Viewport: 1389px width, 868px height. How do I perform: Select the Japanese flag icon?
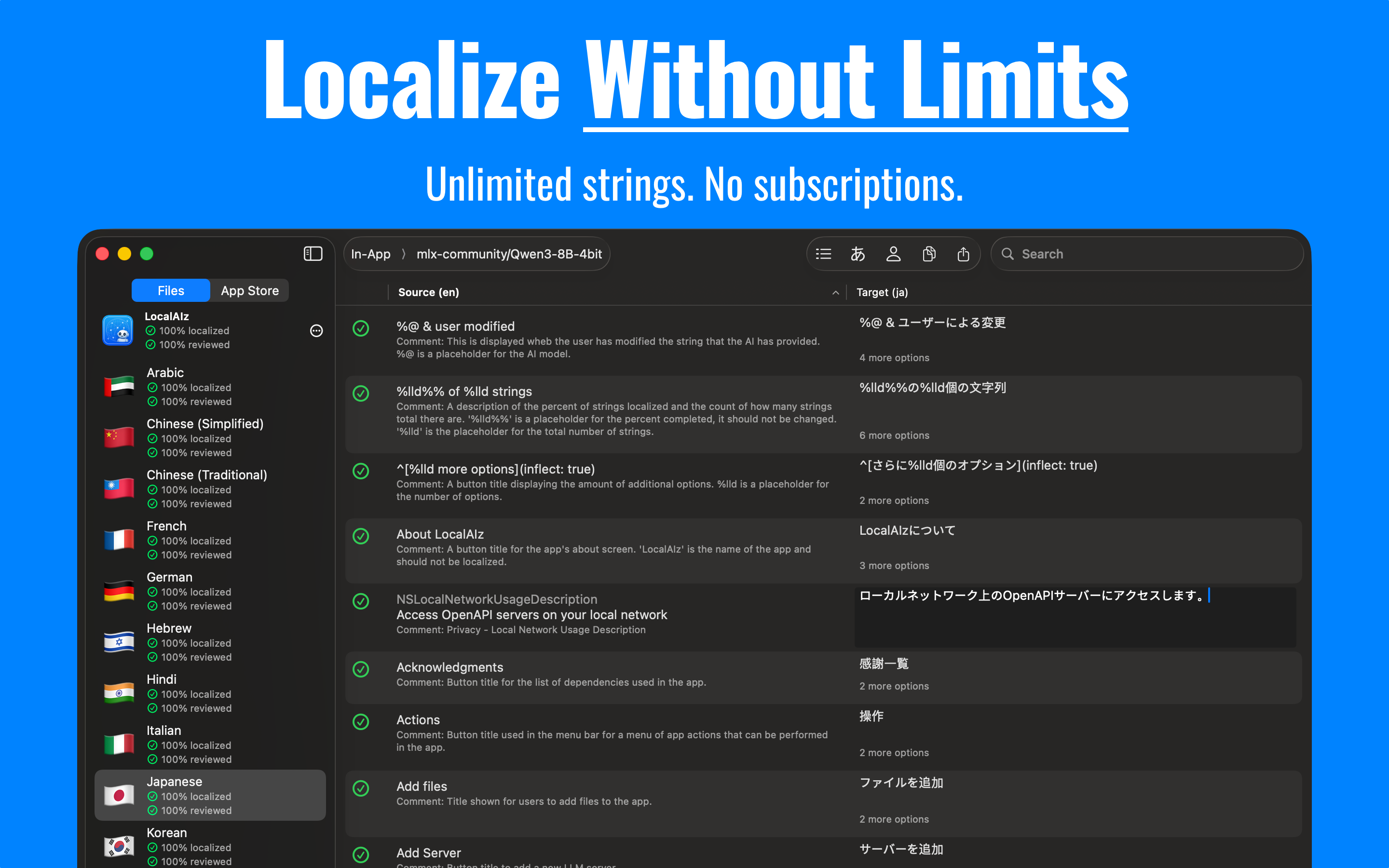point(119,795)
